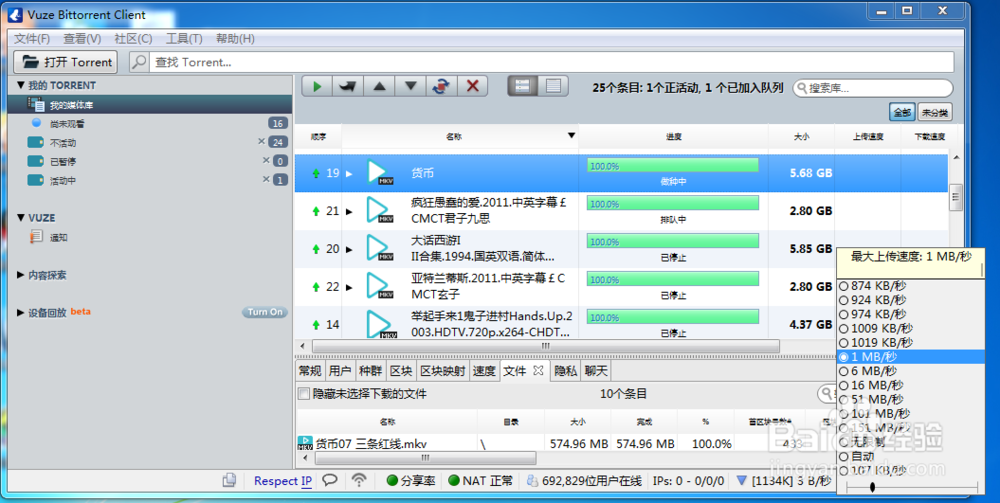This screenshot has width=1000, height=503.
Task: Switch to the 区块映射 tab
Action: point(443,370)
